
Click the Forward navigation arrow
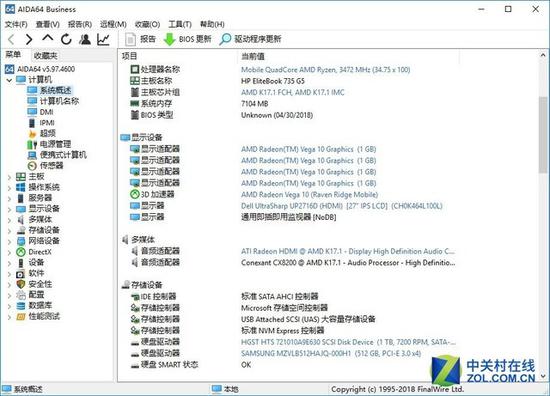pos(29,39)
